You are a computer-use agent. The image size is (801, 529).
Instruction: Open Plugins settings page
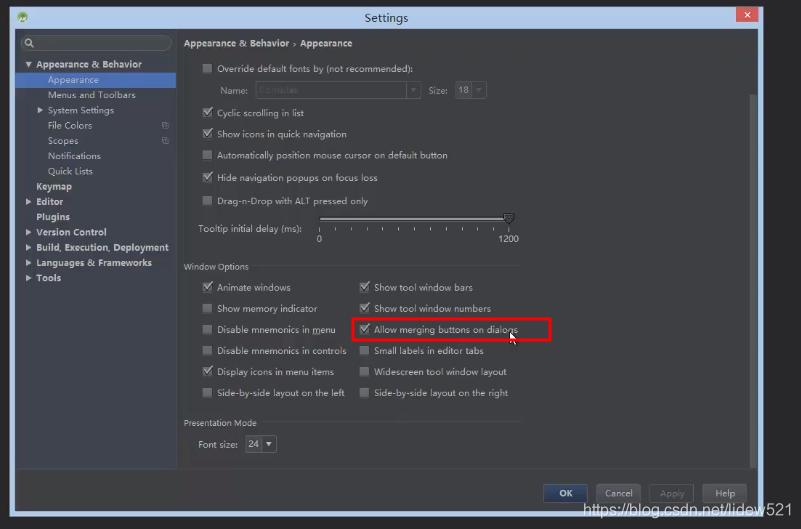point(53,217)
